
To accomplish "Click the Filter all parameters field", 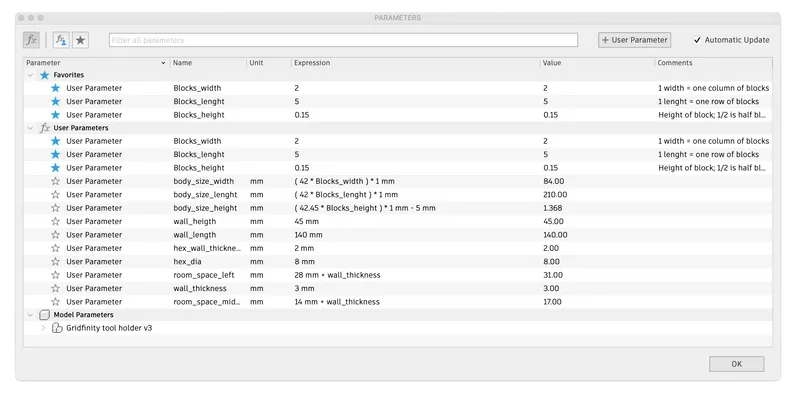I will click(x=343, y=40).
